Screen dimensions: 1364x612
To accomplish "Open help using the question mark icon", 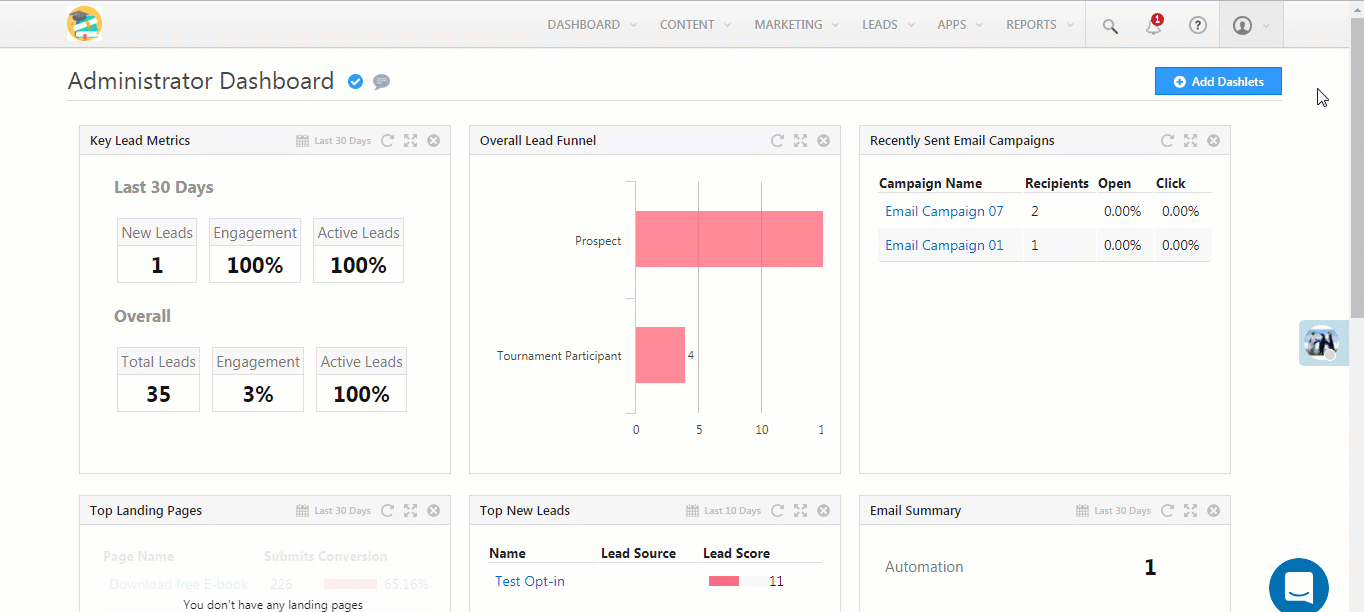I will pyautogui.click(x=1197, y=25).
